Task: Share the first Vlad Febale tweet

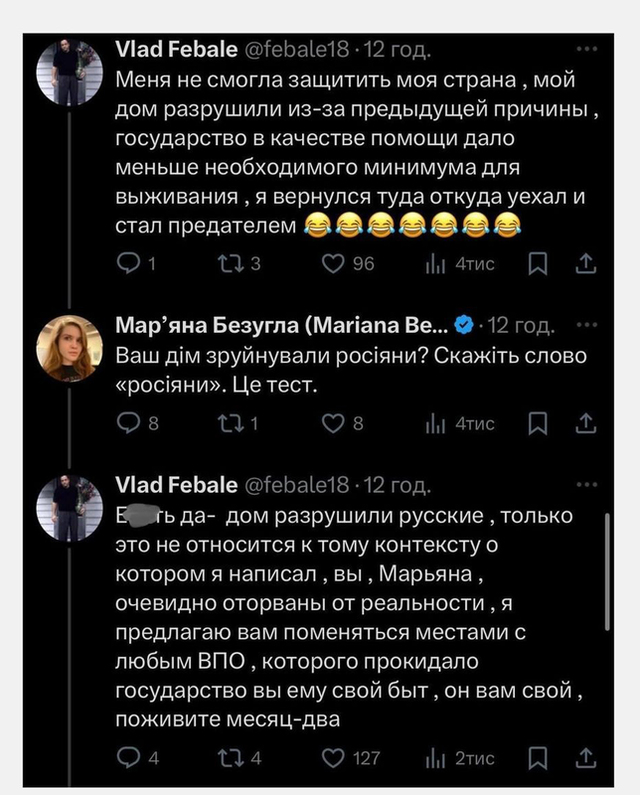Action: click(588, 264)
